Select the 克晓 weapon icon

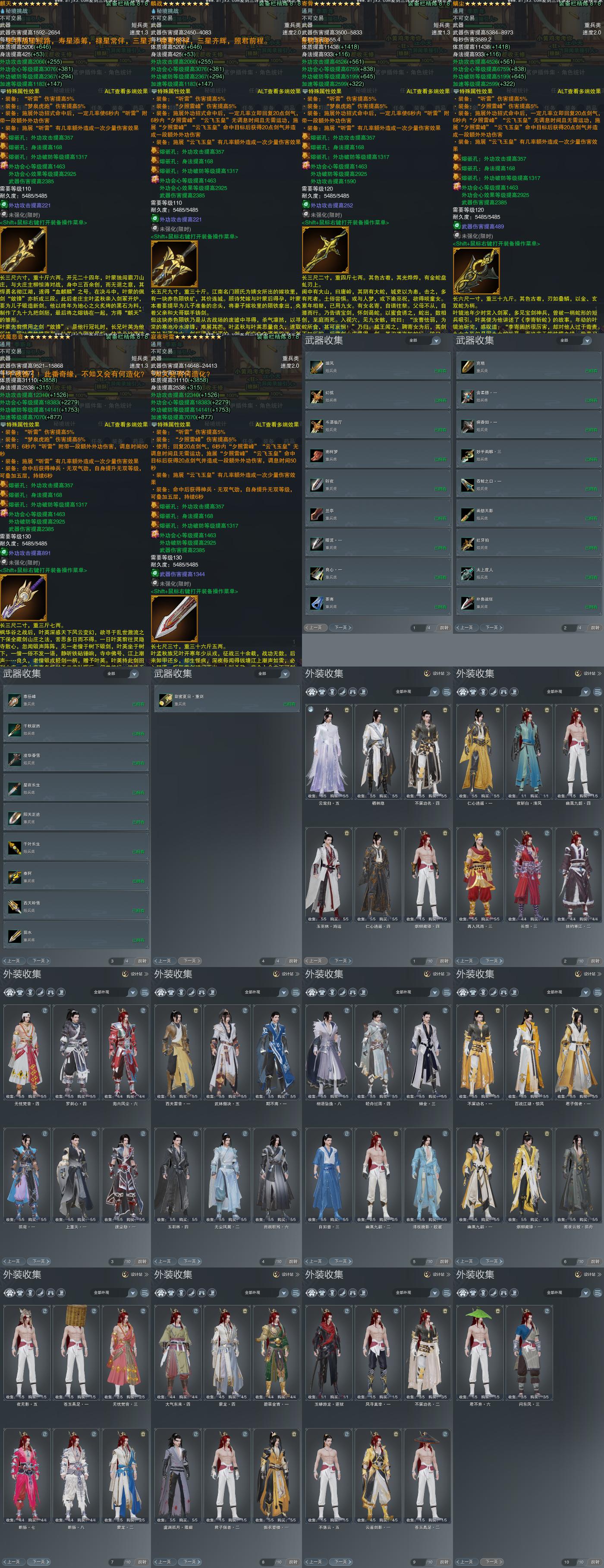[468, 366]
